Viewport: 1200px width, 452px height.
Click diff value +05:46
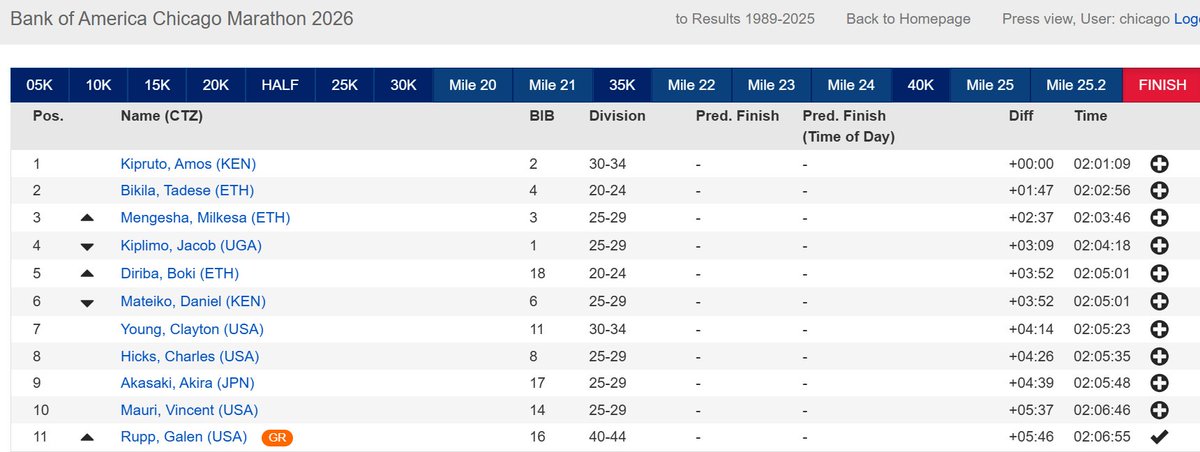[1029, 437]
